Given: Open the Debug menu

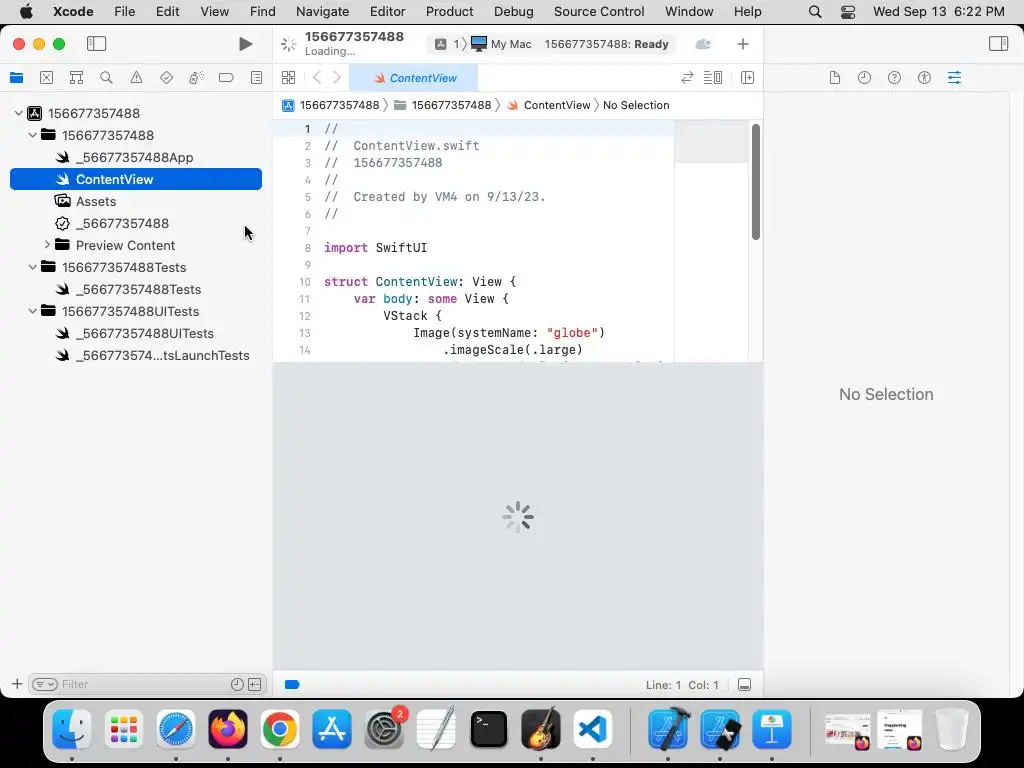Looking at the screenshot, I should coord(513,11).
